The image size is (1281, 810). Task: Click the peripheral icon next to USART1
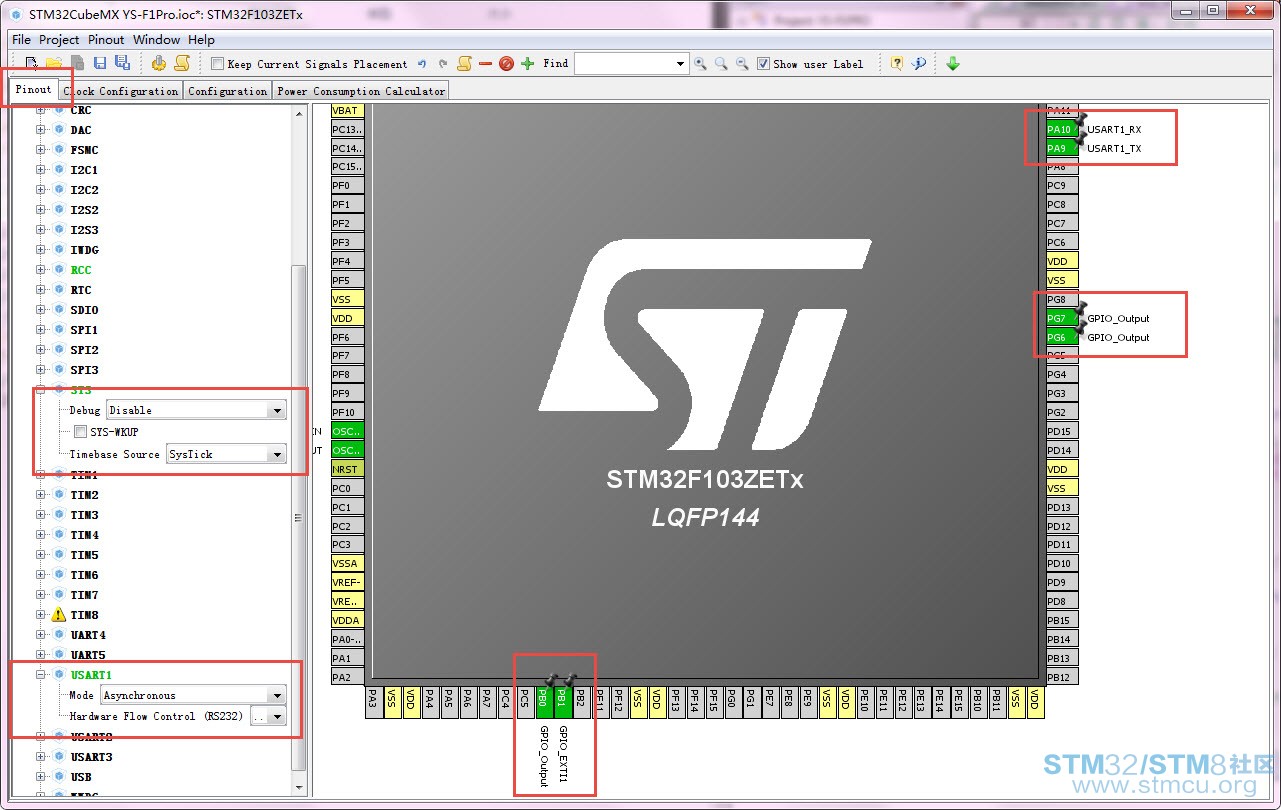[x=59, y=675]
